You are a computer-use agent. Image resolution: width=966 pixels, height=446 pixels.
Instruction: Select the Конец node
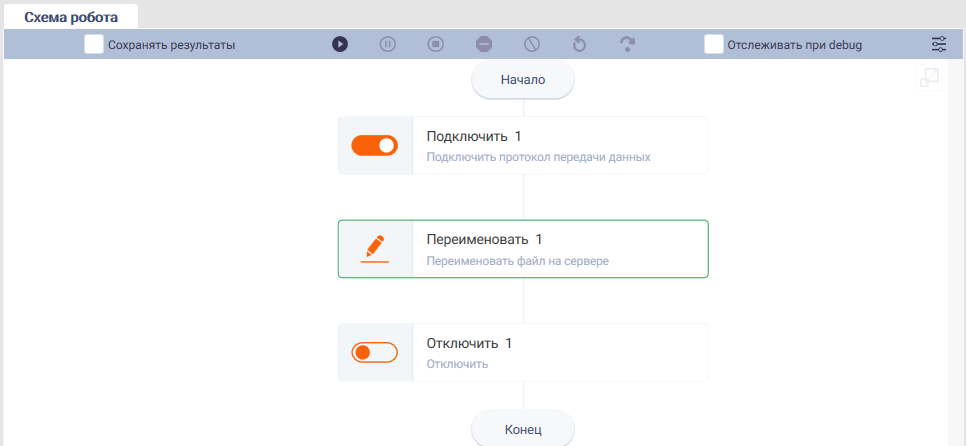(523, 427)
